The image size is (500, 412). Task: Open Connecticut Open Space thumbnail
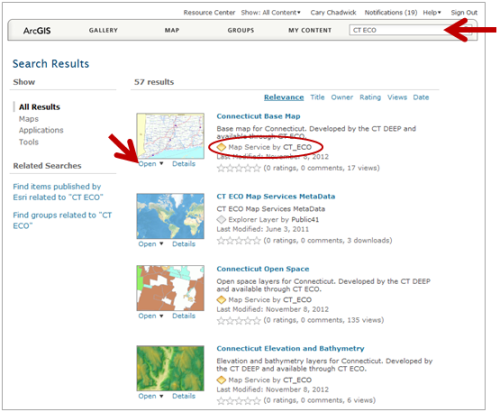click(x=170, y=288)
